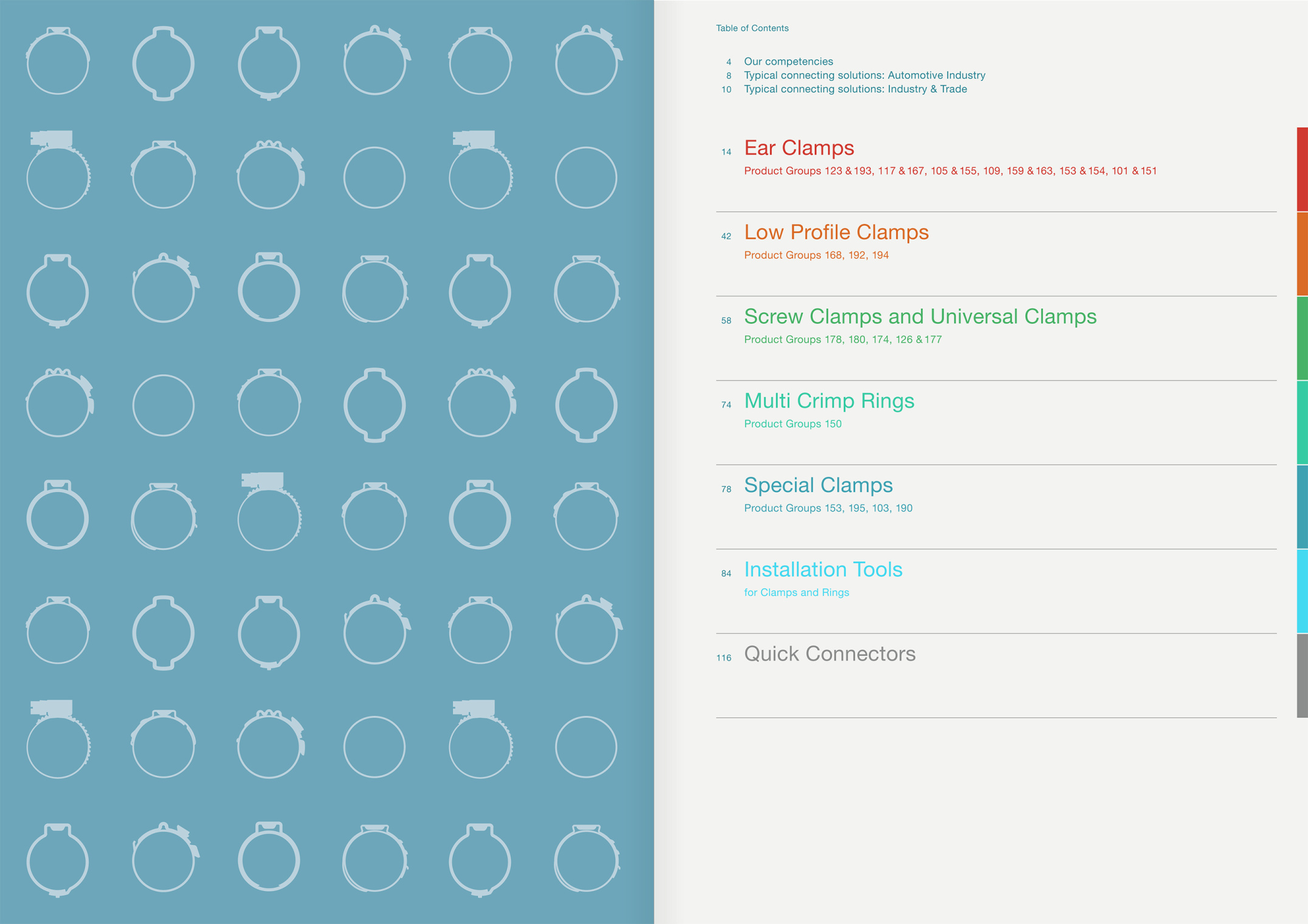Open Typical connecting solutions: Industry & Trade
This screenshot has height=924, width=1308.
pos(855,89)
